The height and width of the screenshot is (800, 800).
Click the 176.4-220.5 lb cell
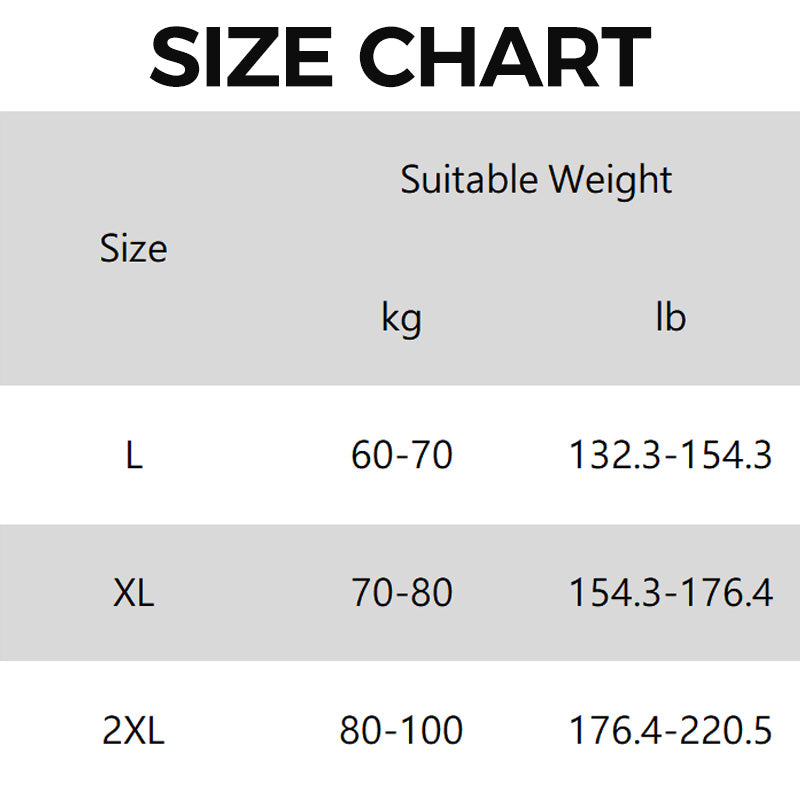[670, 732]
